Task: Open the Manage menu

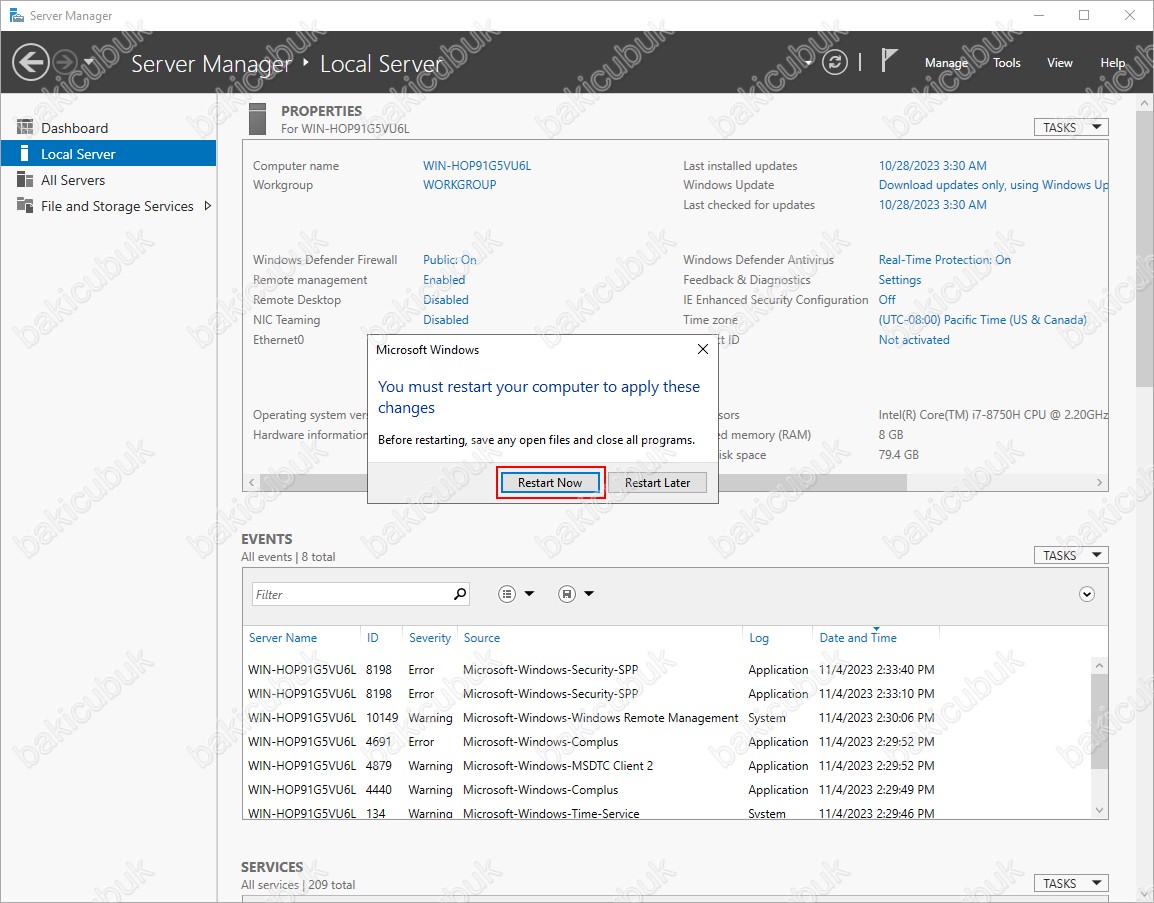Action: [946, 63]
